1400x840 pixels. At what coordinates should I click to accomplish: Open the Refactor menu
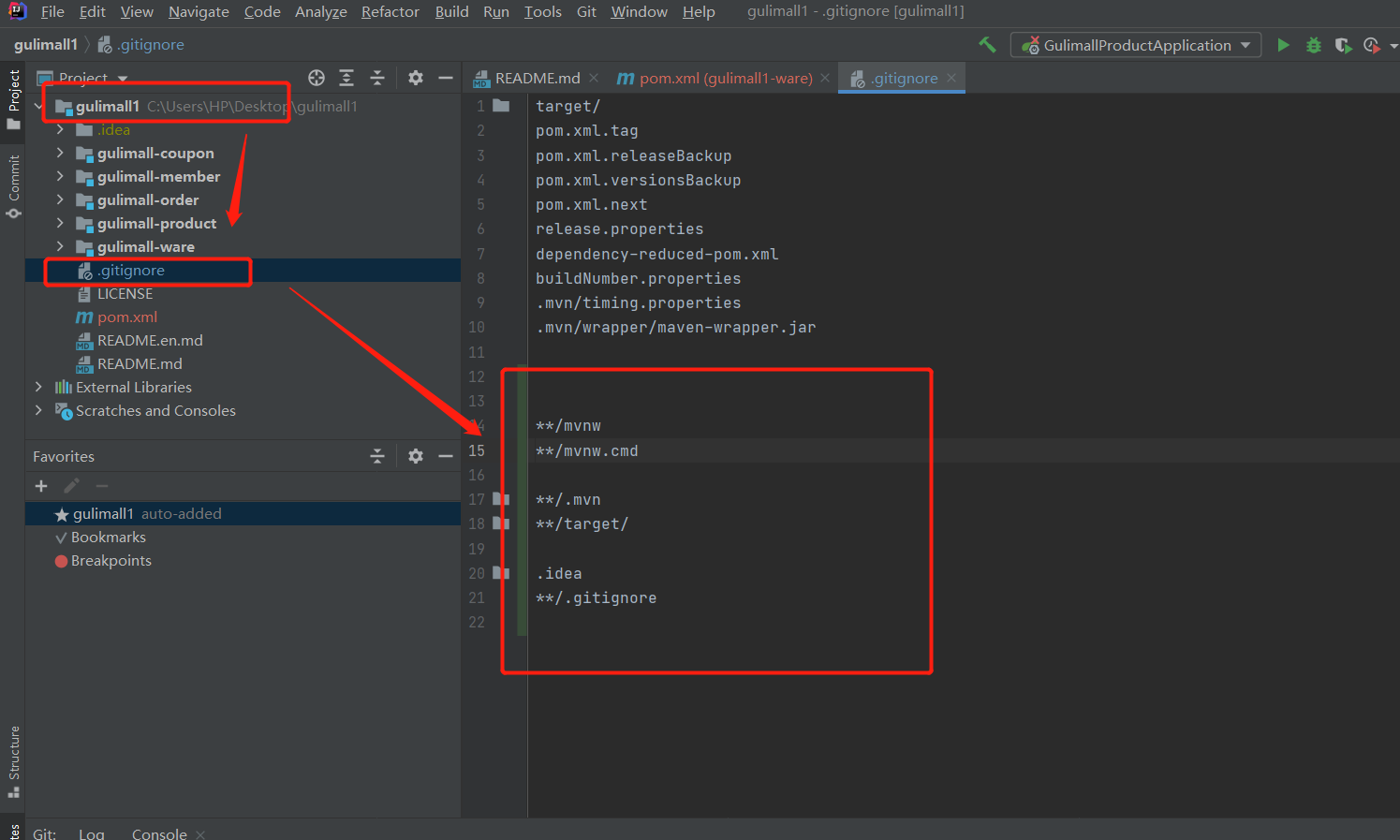point(391,11)
